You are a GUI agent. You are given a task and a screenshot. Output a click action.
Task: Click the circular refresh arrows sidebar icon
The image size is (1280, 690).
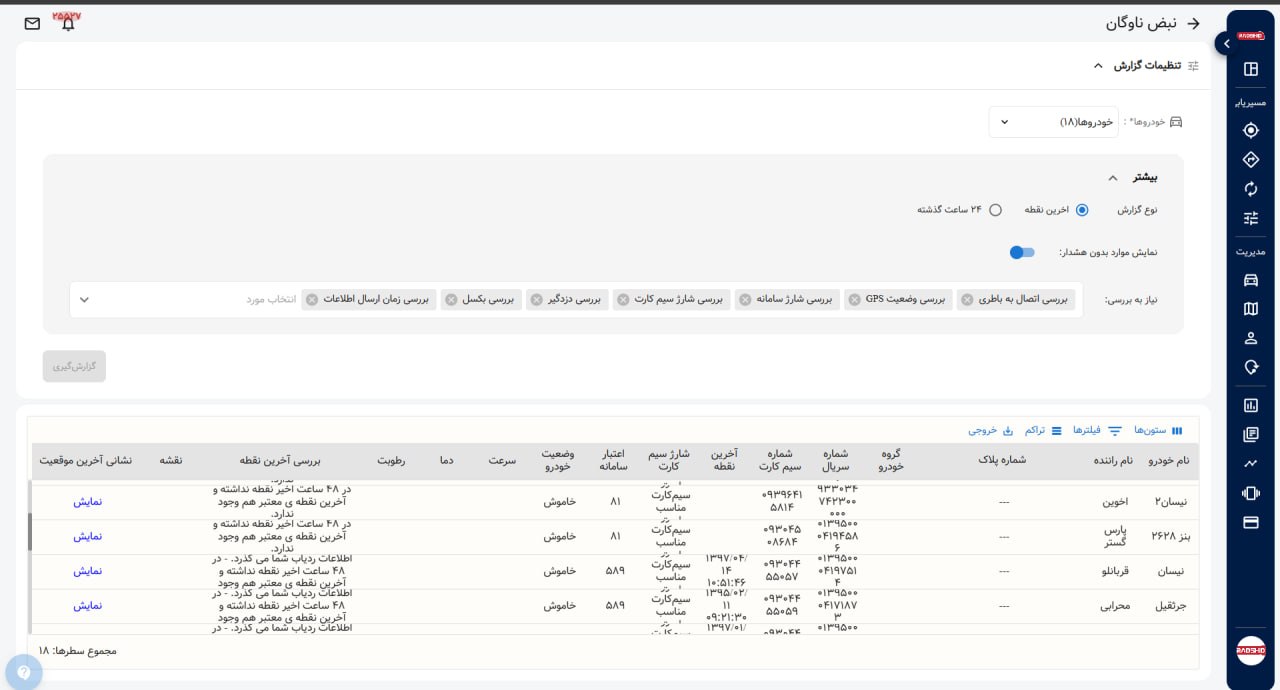coord(1250,189)
